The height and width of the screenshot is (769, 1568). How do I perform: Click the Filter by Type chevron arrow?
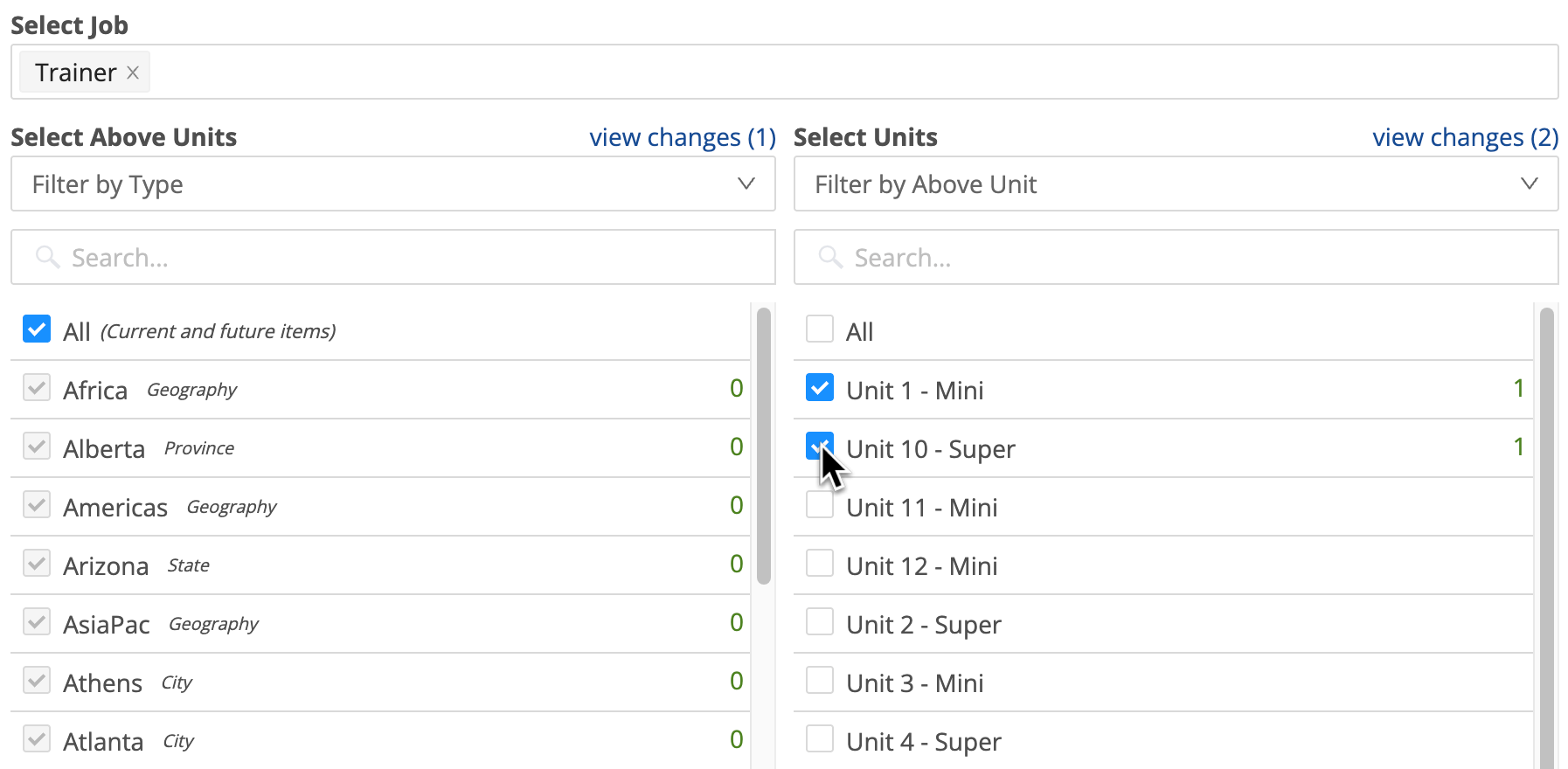746,184
